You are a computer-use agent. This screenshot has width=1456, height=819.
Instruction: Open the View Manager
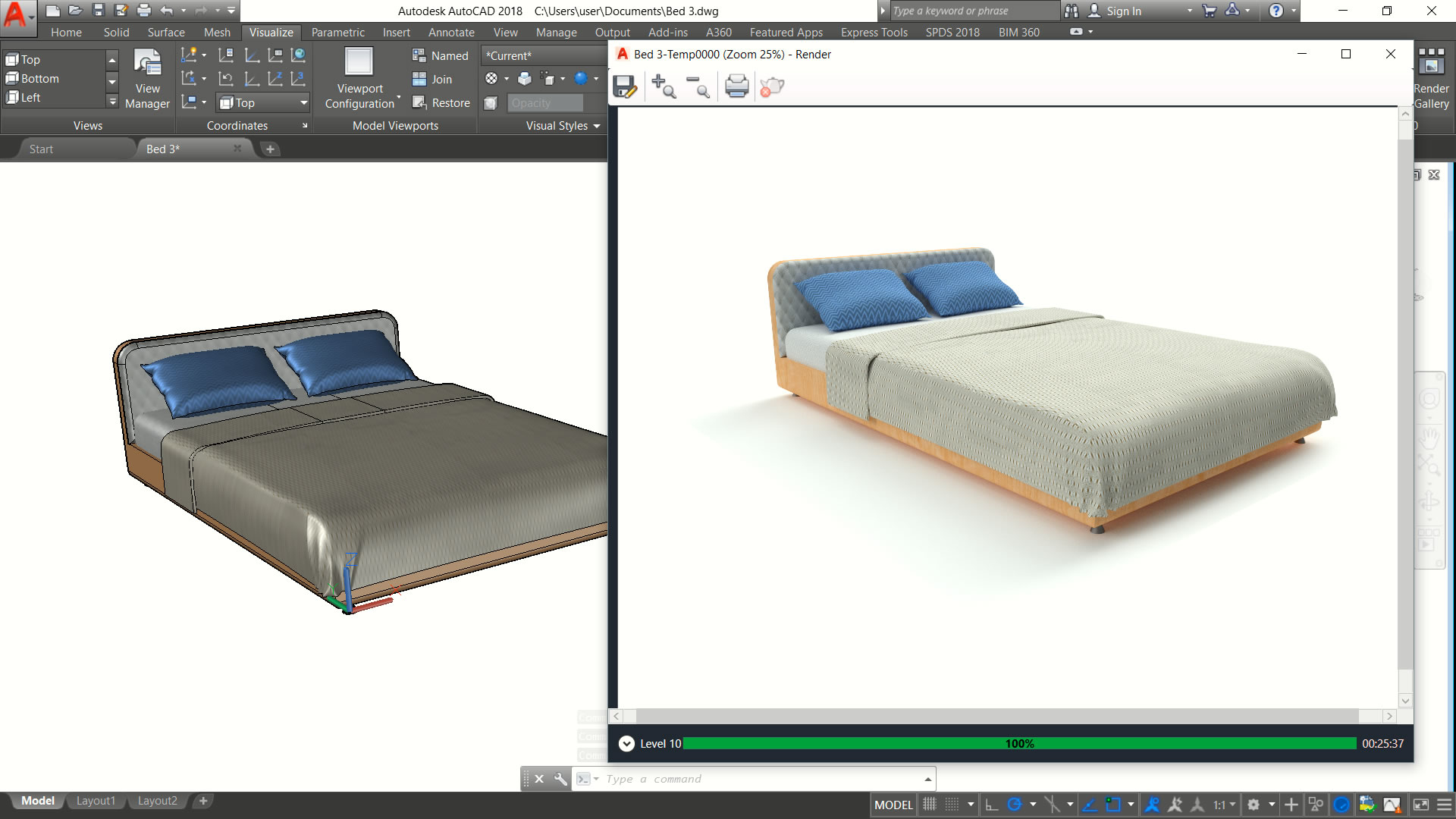pos(147,79)
